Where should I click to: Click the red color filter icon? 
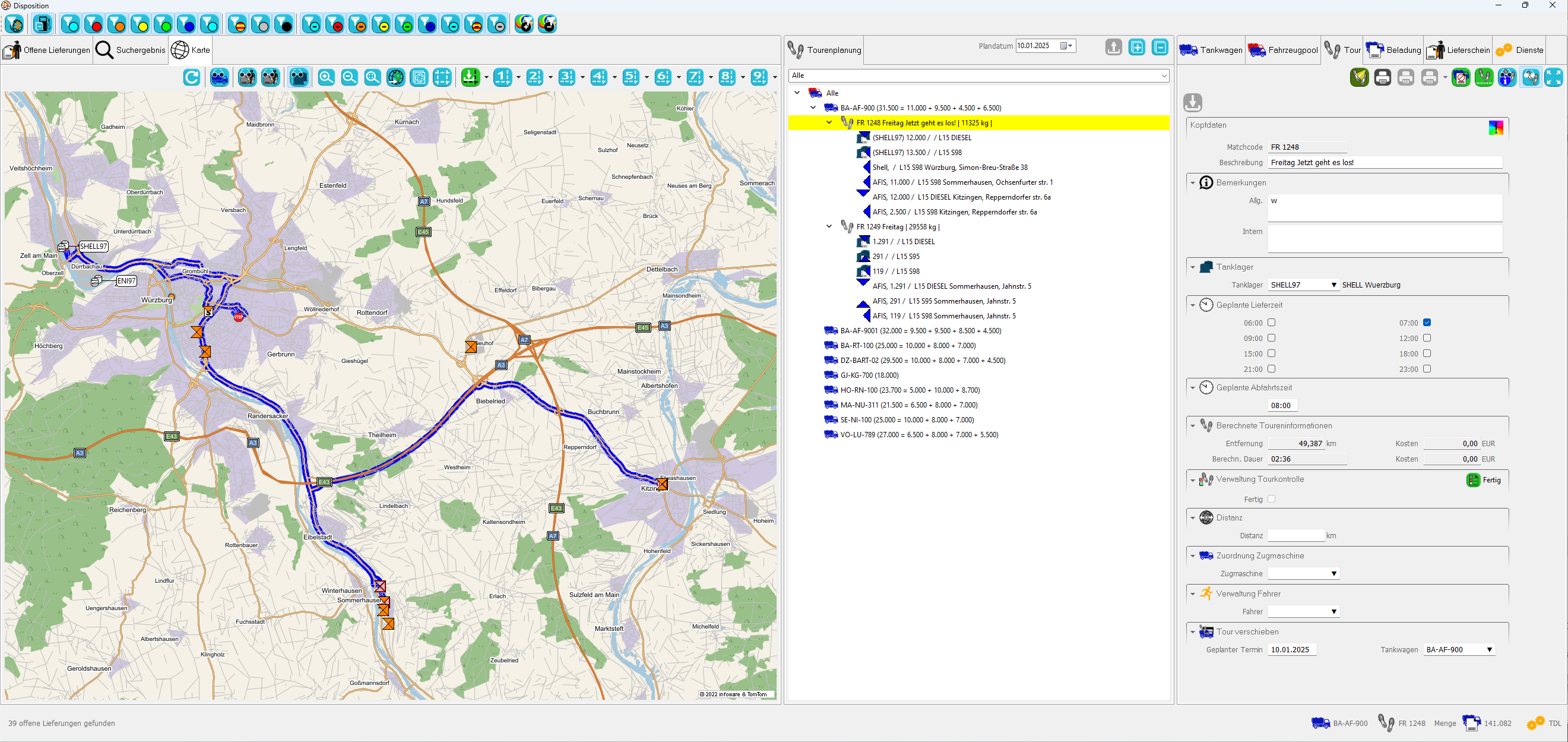(94, 24)
